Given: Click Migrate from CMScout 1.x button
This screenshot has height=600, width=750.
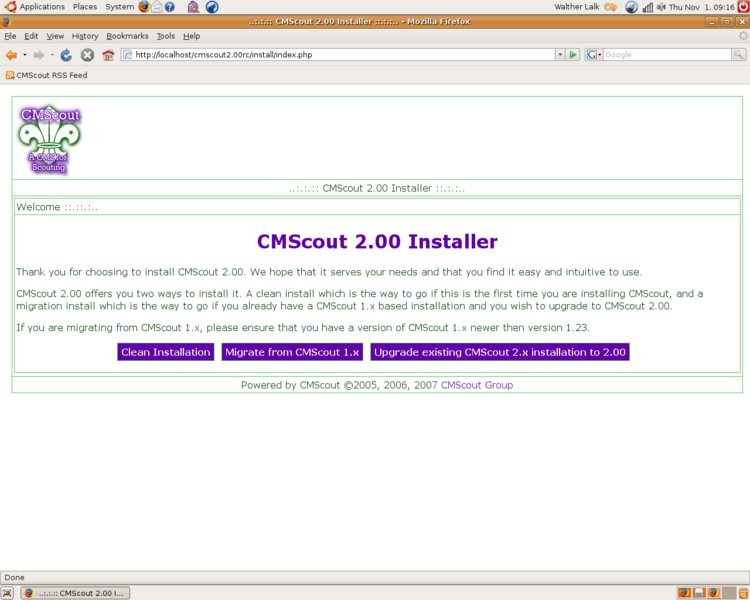Looking at the screenshot, I should tap(292, 352).
